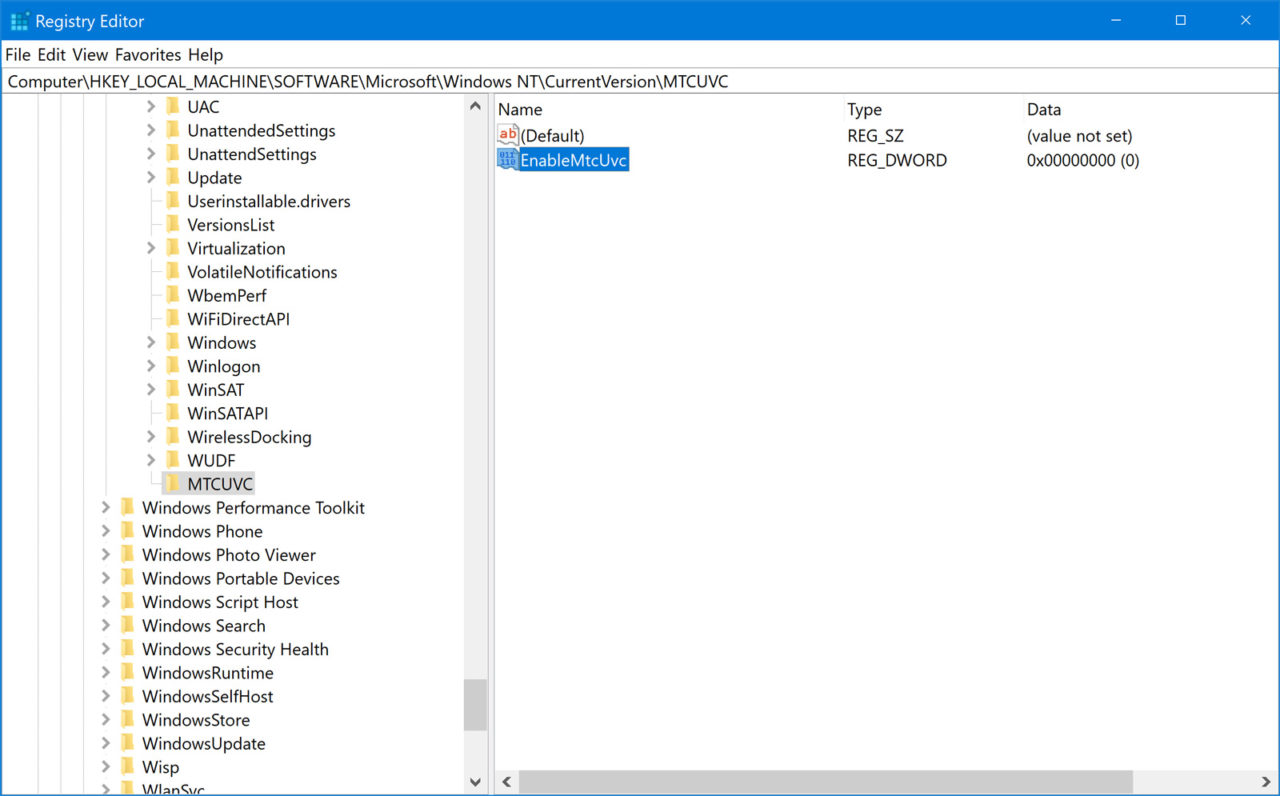Click the tree pane scroll up arrow

coord(476,106)
